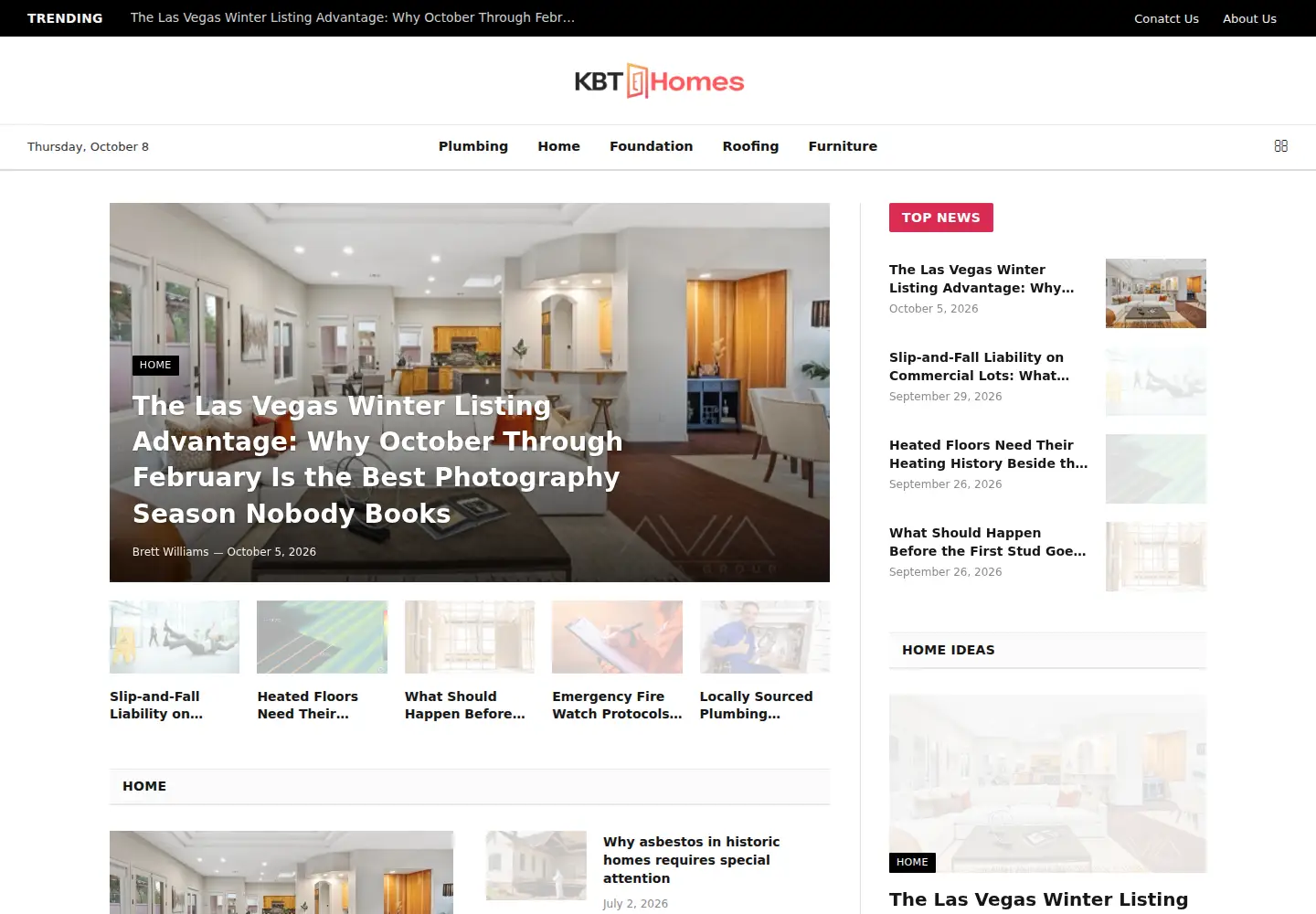Click the Slip-and-Fall Liability thumbnail under the hero image

point(175,637)
